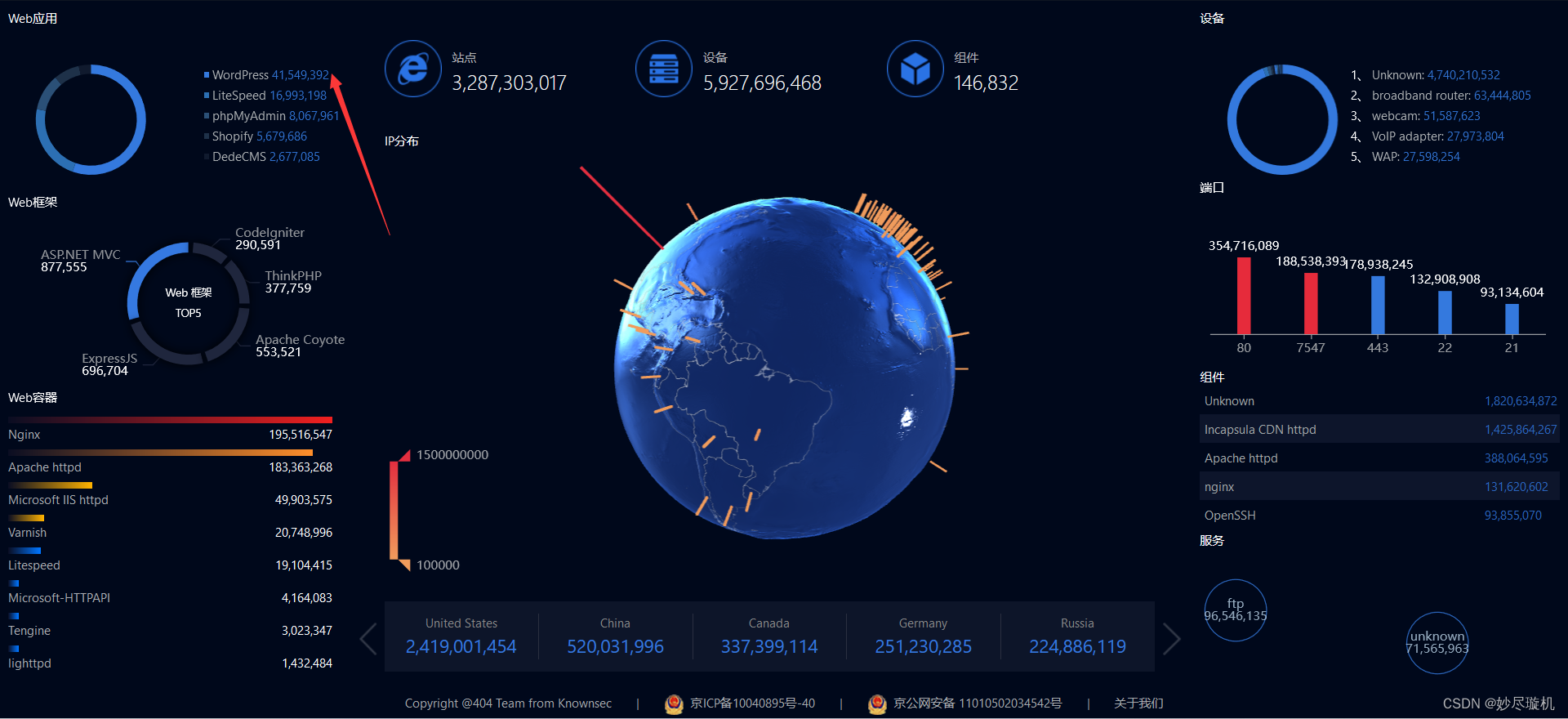The width and height of the screenshot is (1568, 719).
Task: Click the red port 80 bar
Action: click(1244, 296)
